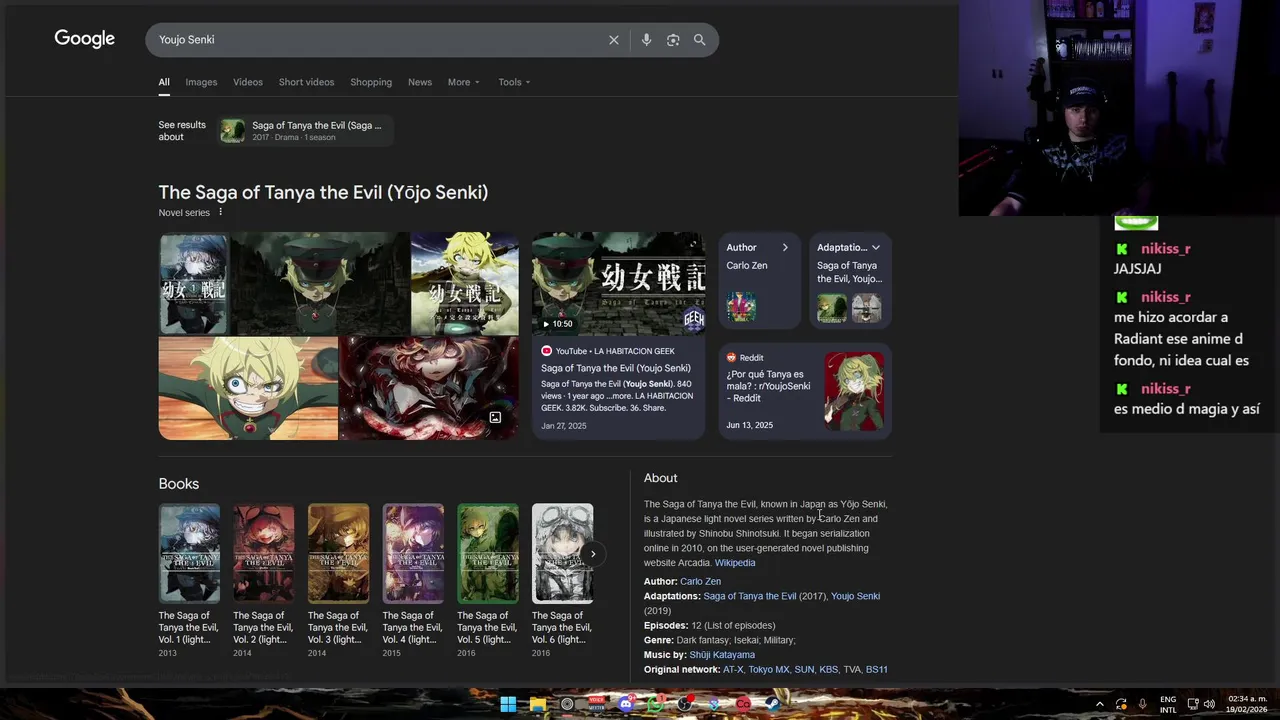
Task: Open the Tools dropdown
Action: tap(514, 82)
